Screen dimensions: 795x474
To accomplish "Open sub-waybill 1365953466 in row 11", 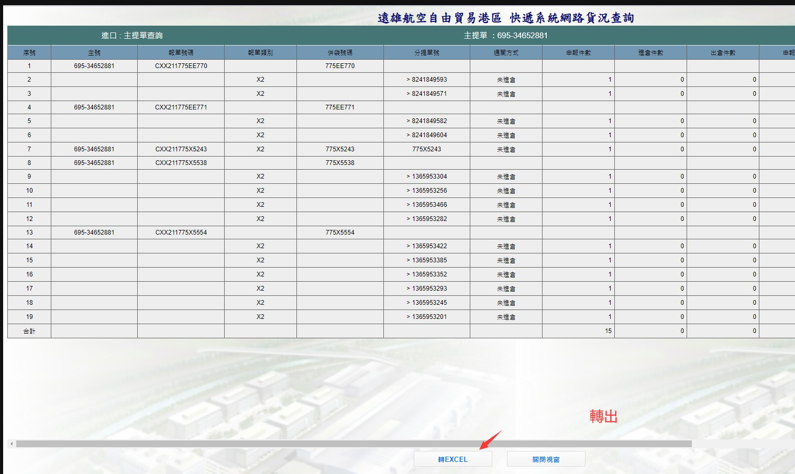I will point(428,204).
